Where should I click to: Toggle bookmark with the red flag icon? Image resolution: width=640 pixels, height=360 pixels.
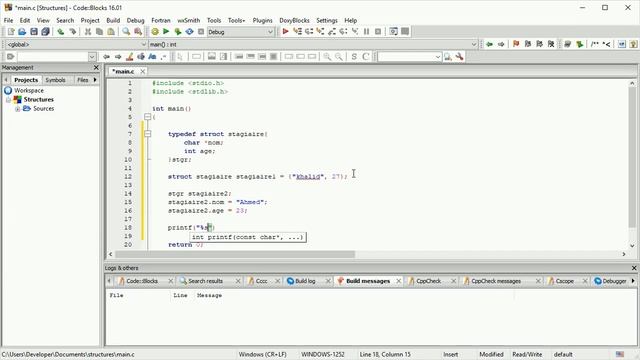(x=516, y=44)
